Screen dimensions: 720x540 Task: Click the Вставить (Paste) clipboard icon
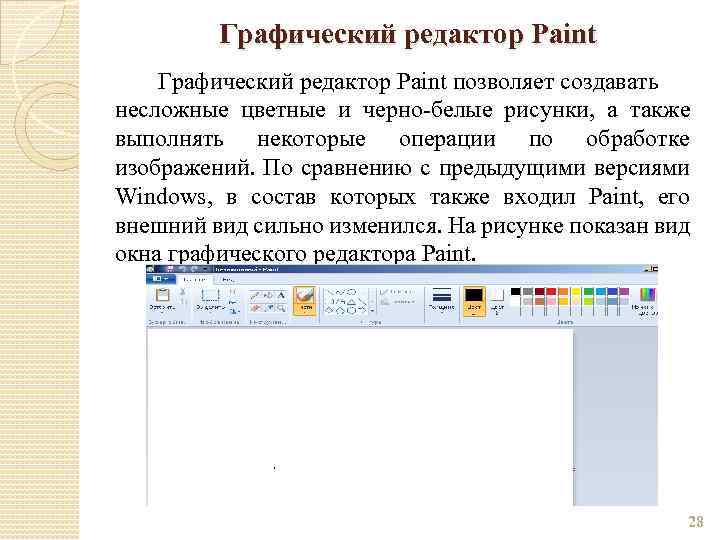pos(163,294)
